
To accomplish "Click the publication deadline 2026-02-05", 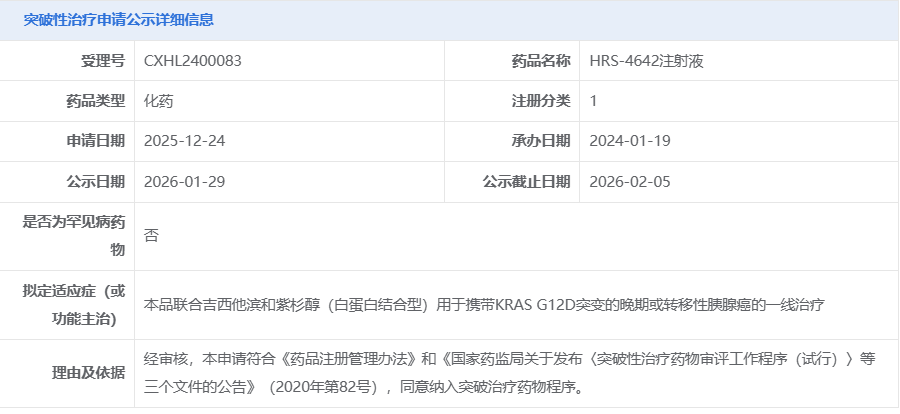I will (x=630, y=182).
